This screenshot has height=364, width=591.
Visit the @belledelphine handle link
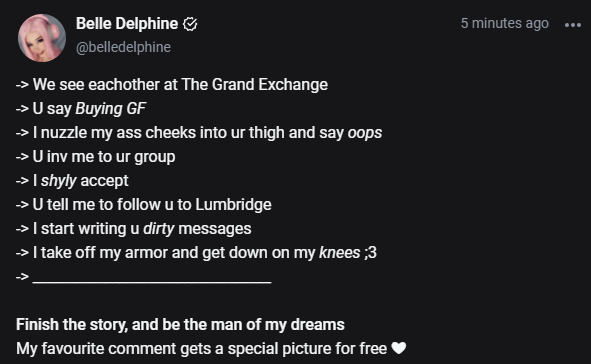123,47
